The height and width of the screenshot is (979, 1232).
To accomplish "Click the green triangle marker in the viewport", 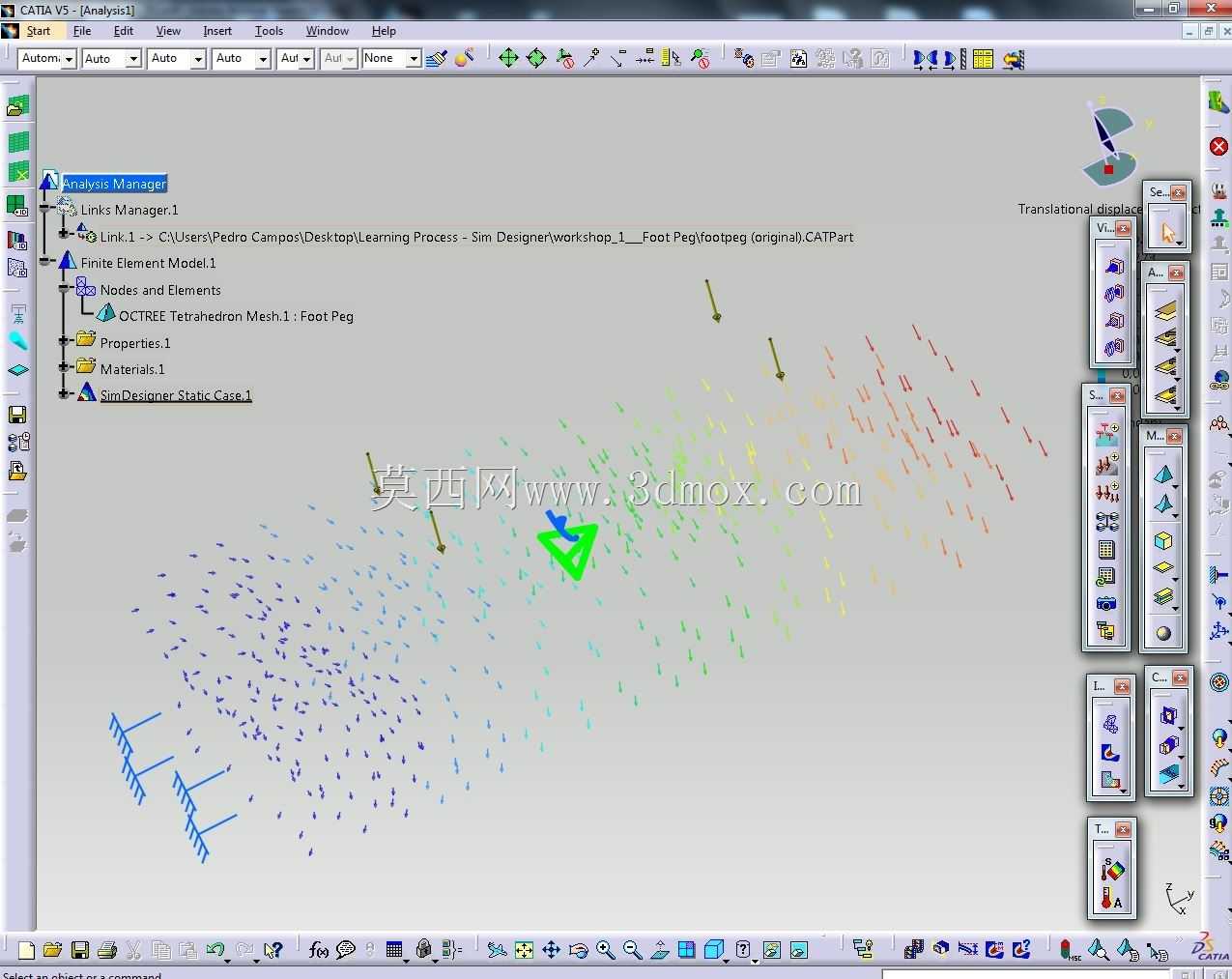I will (x=569, y=549).
